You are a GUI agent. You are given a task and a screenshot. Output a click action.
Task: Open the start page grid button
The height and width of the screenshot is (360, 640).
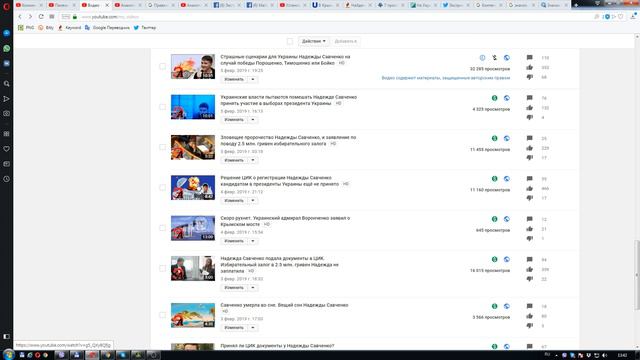pos(52,17)
